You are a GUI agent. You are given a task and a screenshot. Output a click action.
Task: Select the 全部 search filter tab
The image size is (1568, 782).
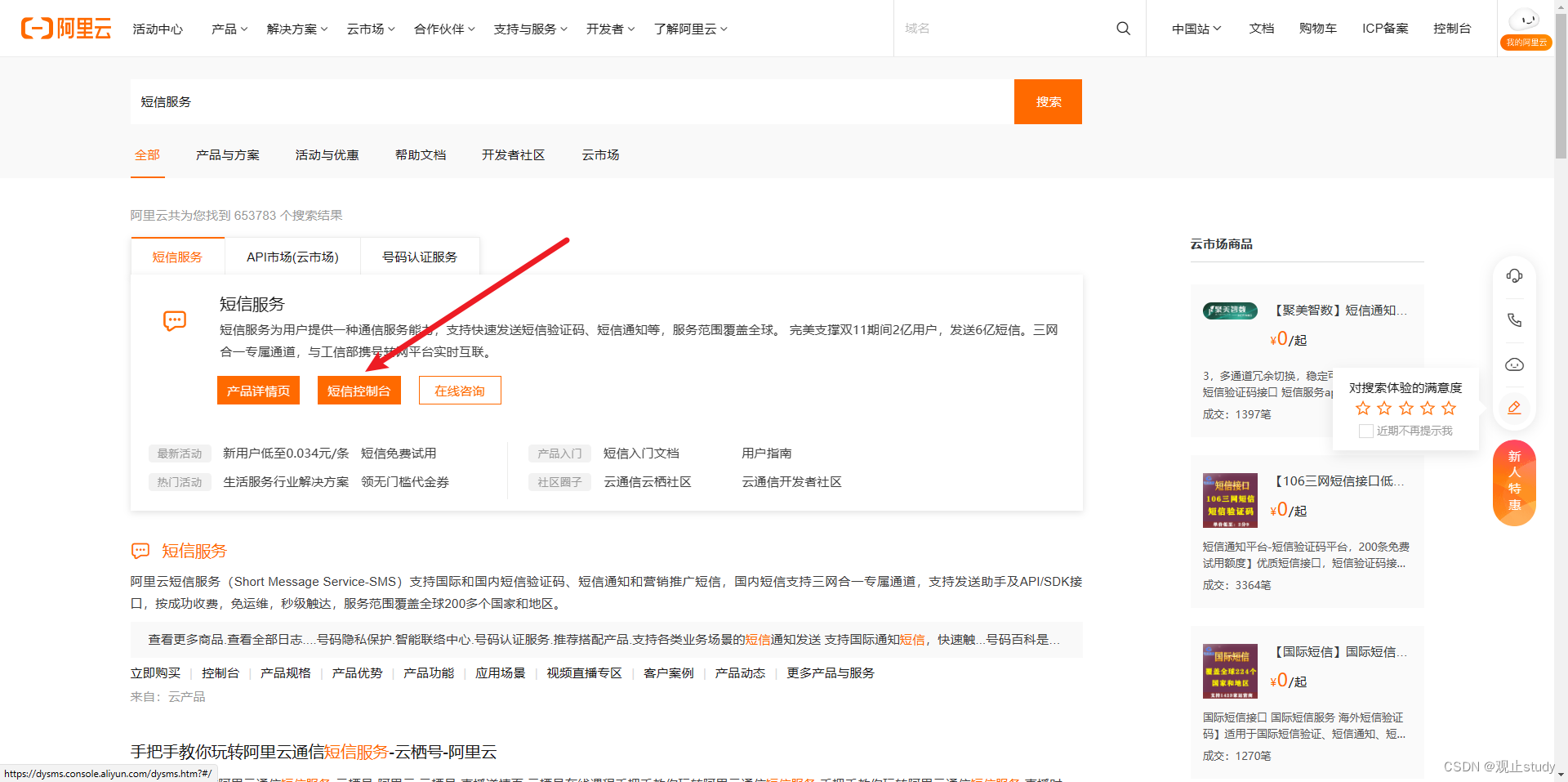(x=148, y=154)
